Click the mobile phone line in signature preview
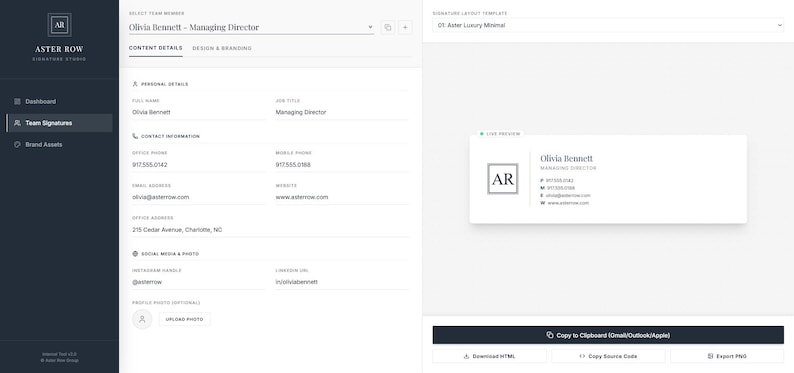The height and width of the screenshot is (373, 794). 558,188
